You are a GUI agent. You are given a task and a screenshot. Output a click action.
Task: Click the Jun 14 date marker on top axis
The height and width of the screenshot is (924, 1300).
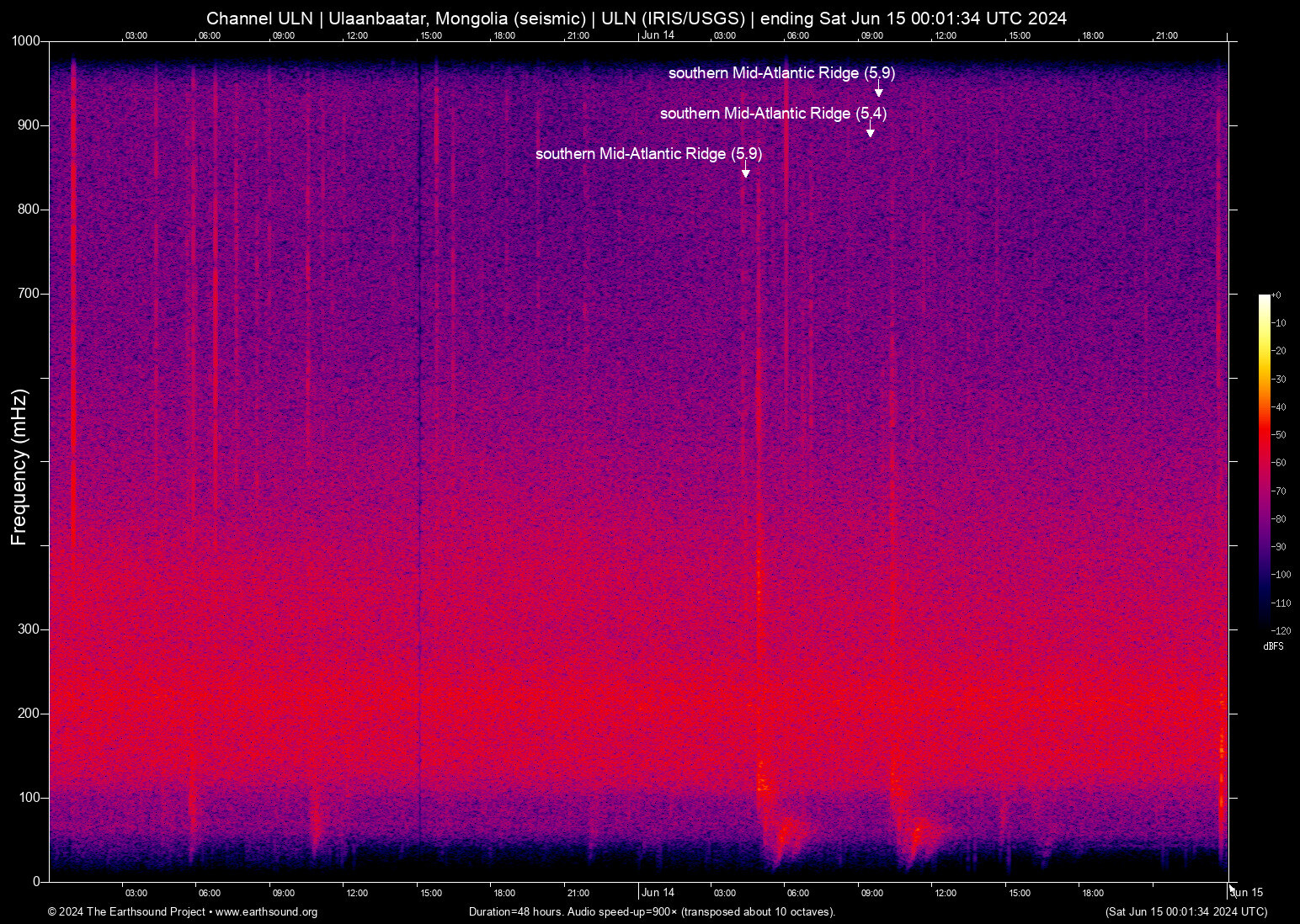[658, 35]
